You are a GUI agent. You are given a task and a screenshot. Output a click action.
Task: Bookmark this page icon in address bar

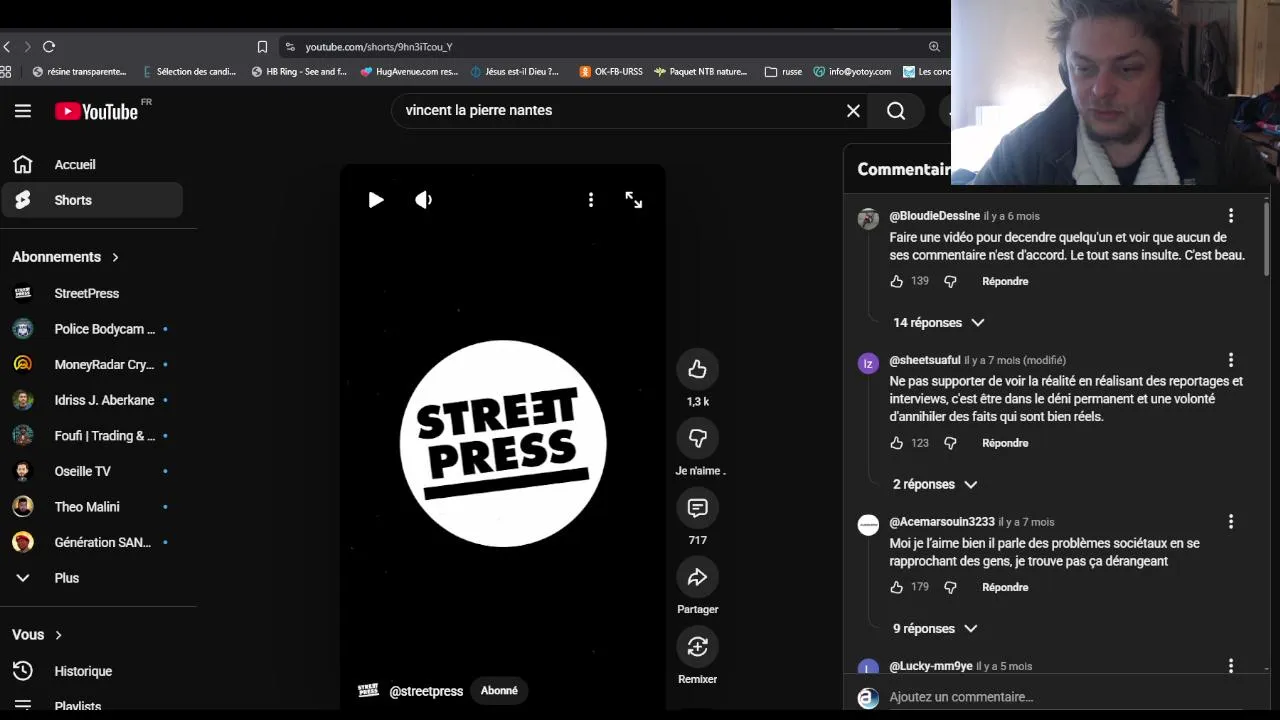point(262,47)
